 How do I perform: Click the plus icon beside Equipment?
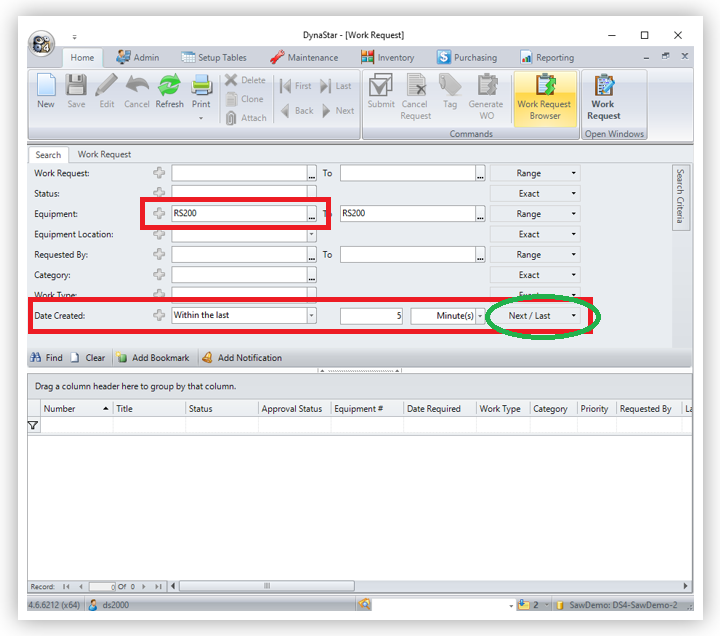[x=159, y=214]
